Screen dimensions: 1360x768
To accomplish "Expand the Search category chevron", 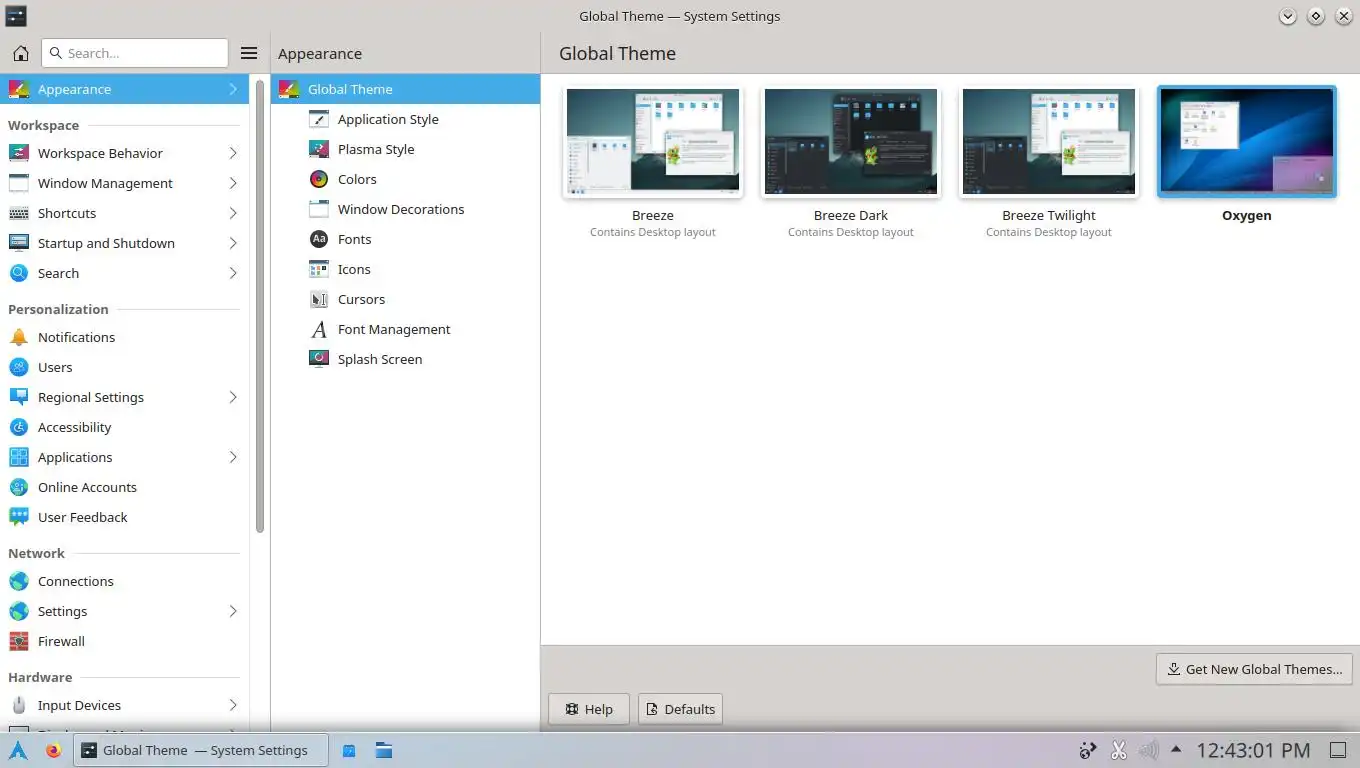I will (233, 273).
